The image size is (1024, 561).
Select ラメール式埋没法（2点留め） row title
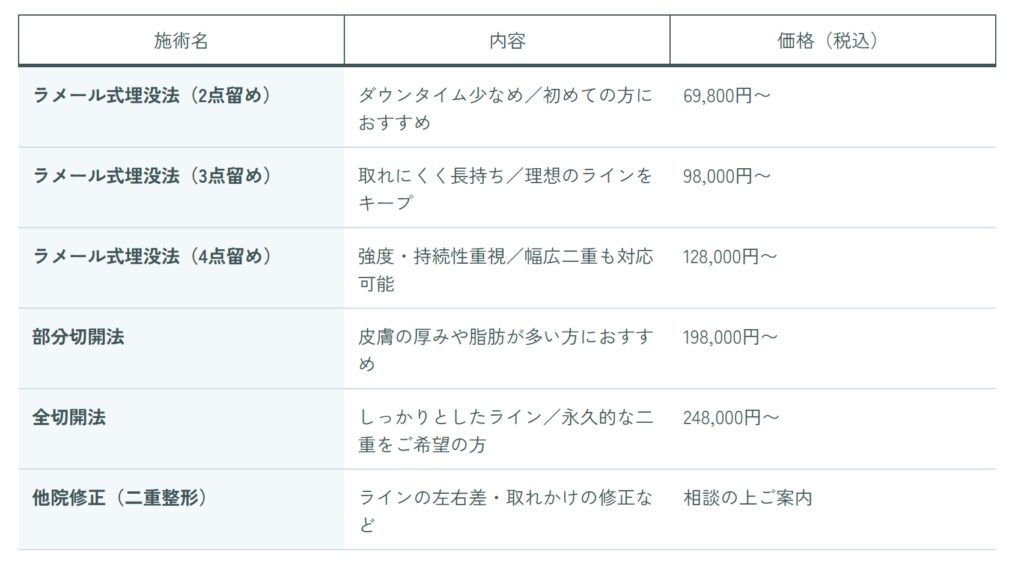(152, 95)
